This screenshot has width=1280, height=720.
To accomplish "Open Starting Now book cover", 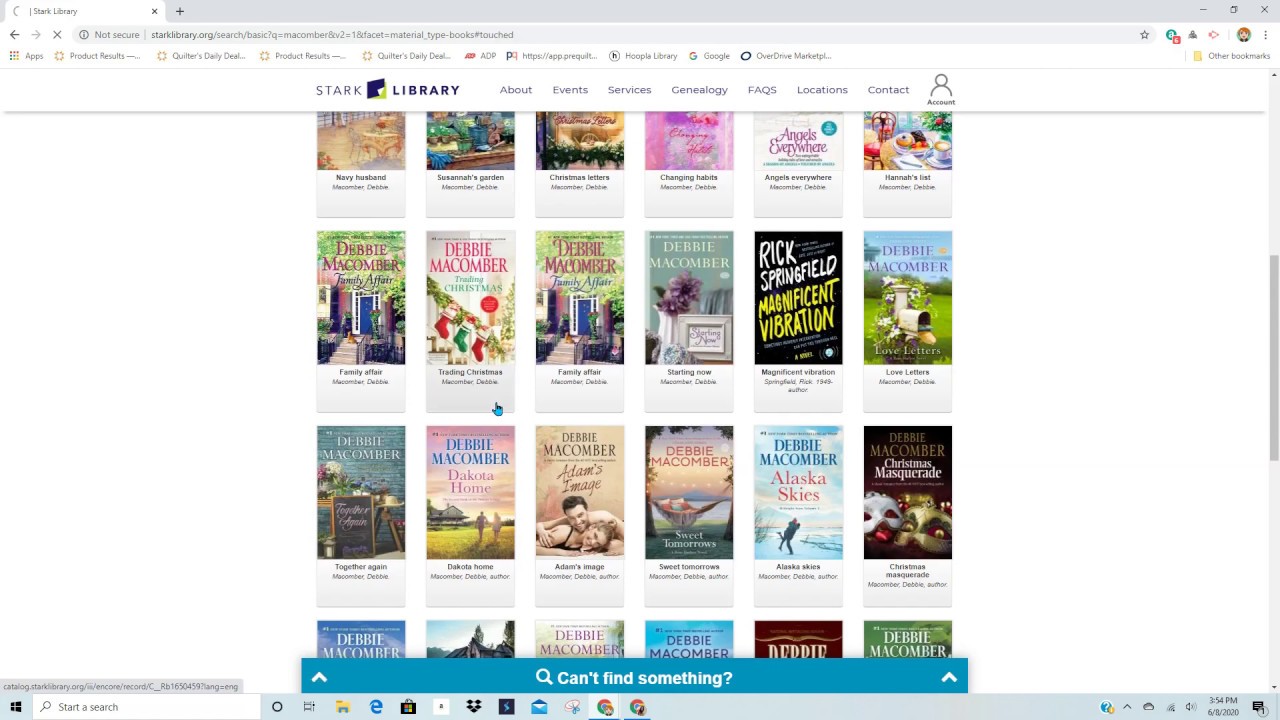I will (x=689, y=298).
